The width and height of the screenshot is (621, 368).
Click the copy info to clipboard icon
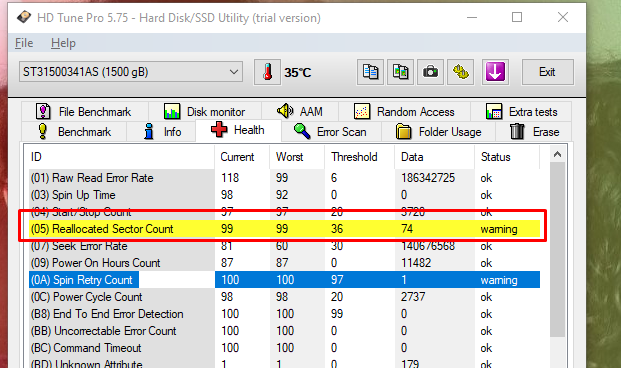click(370, 72)
